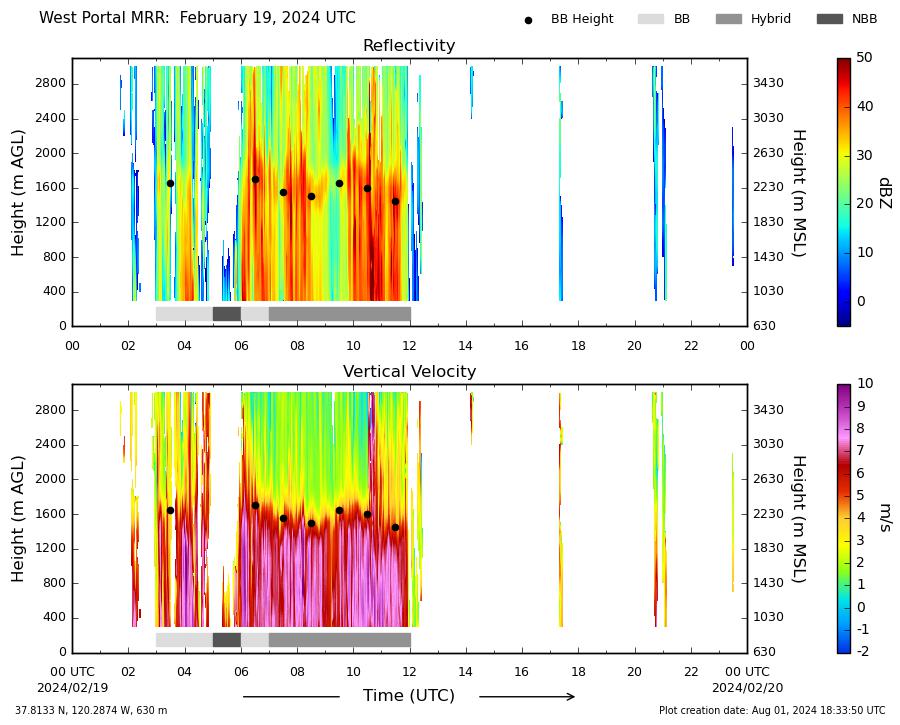Click the BB height dot near 11:30 in Reflectivity
The height and width of the screenshot is (725, 900).
(395, 201)
